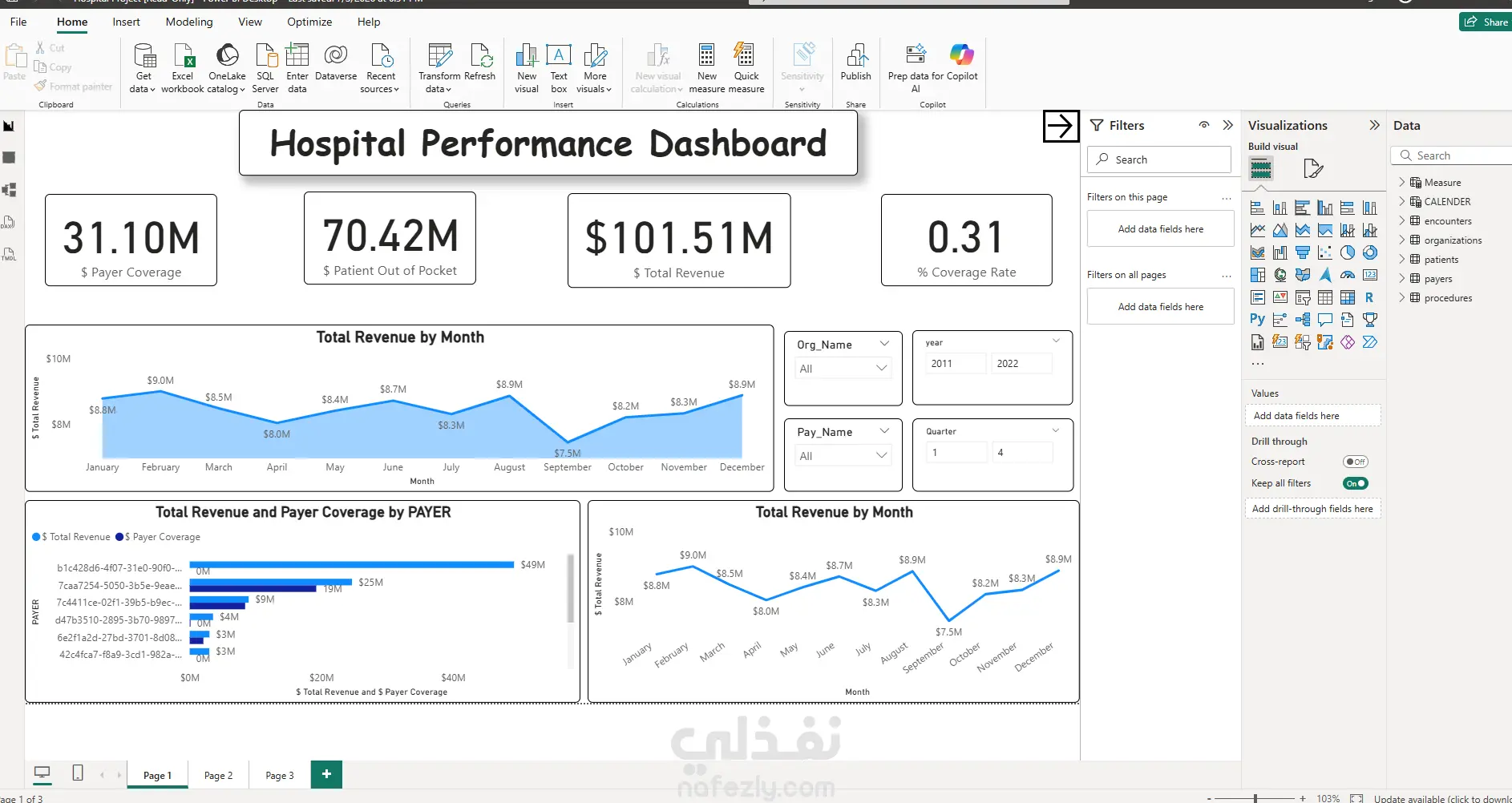Choose the donut chart visual

pyautogui.click(x=1370, y=253)
